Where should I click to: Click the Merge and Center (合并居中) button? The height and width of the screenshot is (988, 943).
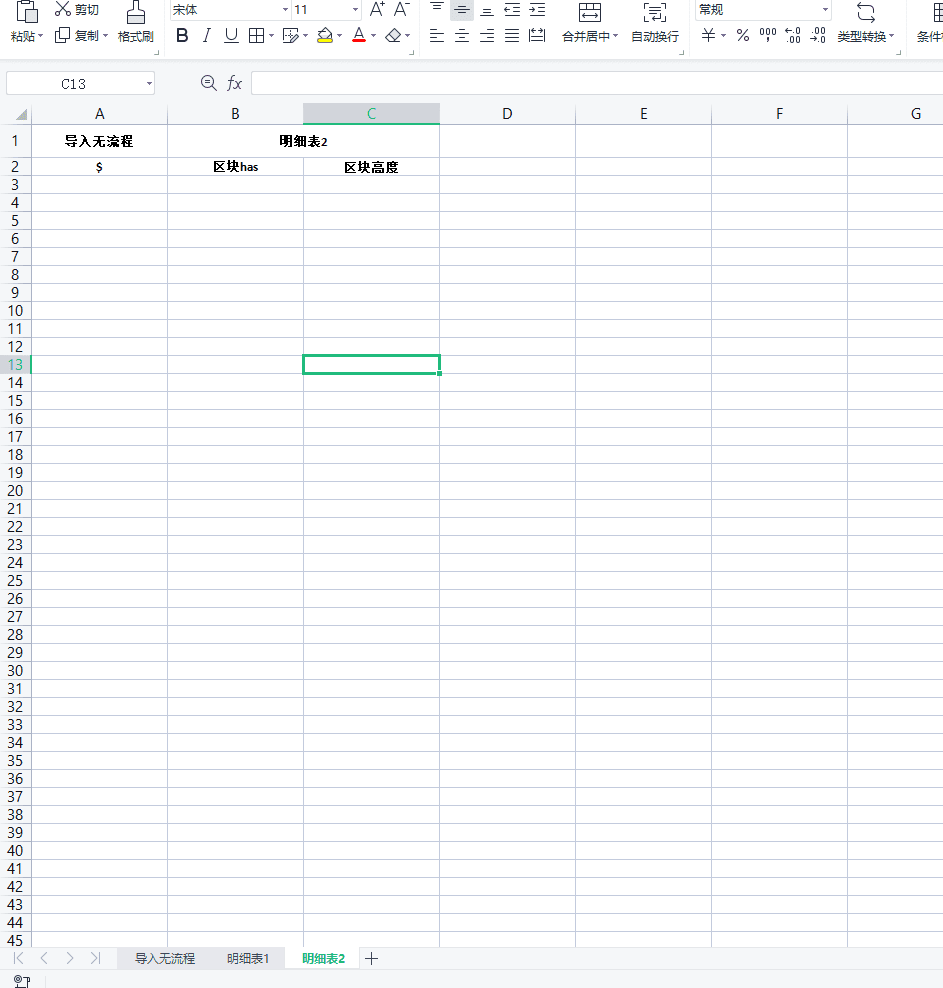pos(590,22)
